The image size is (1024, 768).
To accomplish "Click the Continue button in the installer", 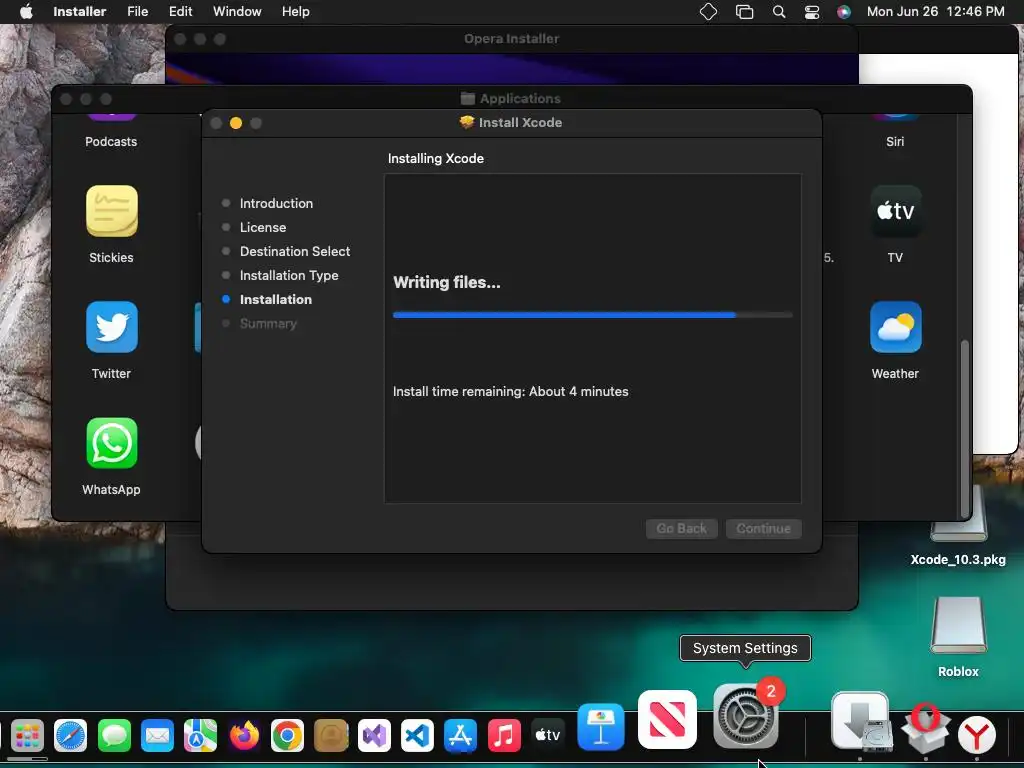I will [763, 528].
